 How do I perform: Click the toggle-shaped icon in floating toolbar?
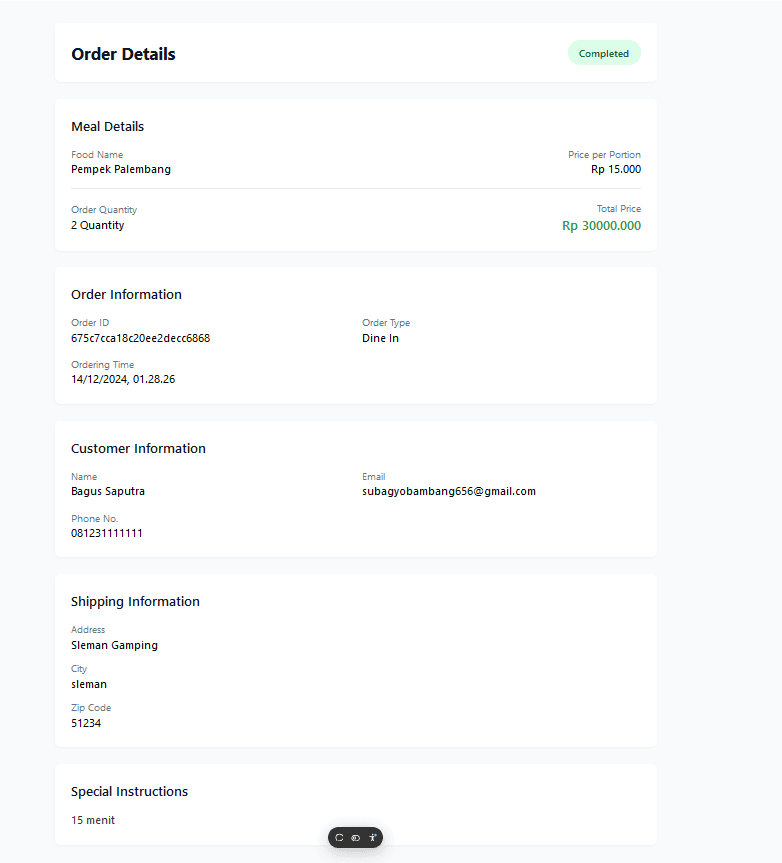(355, 838)
